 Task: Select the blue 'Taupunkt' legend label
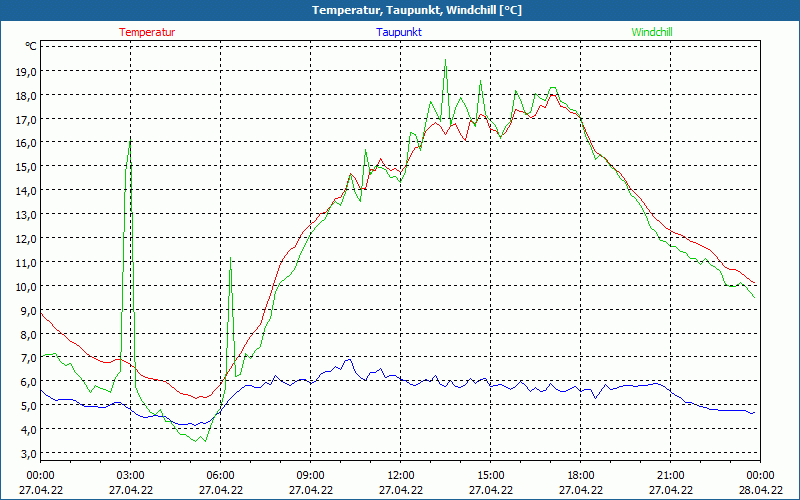(399, 32)
